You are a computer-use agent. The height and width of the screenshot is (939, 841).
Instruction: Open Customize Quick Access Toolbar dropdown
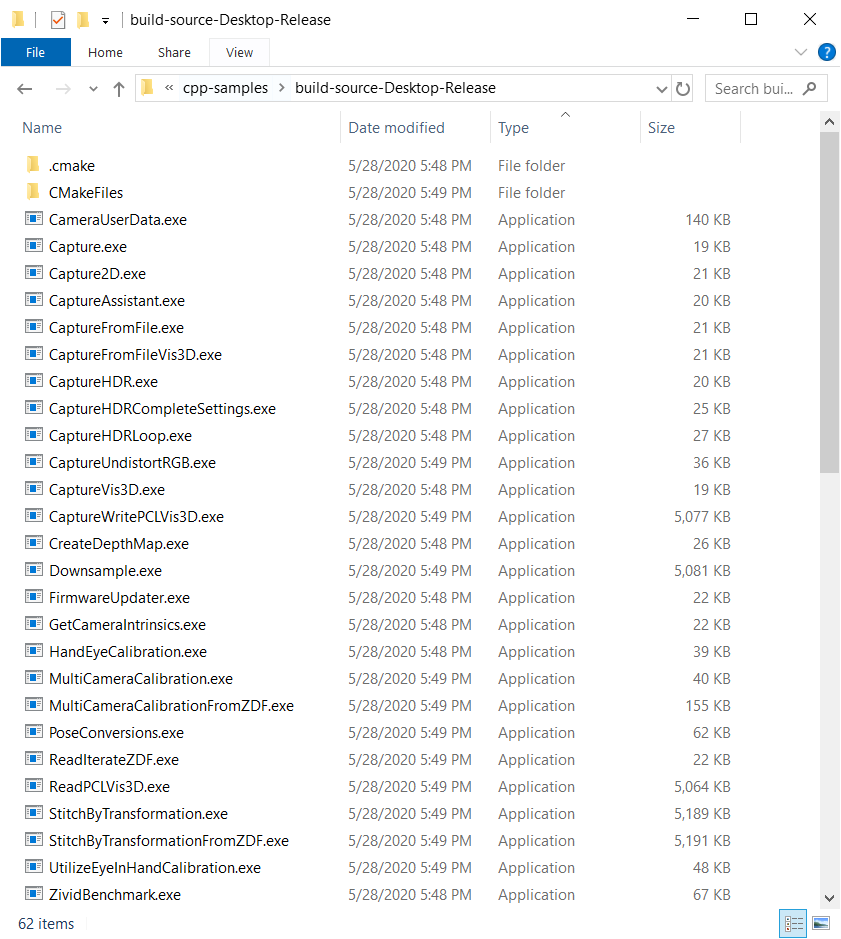105,20
